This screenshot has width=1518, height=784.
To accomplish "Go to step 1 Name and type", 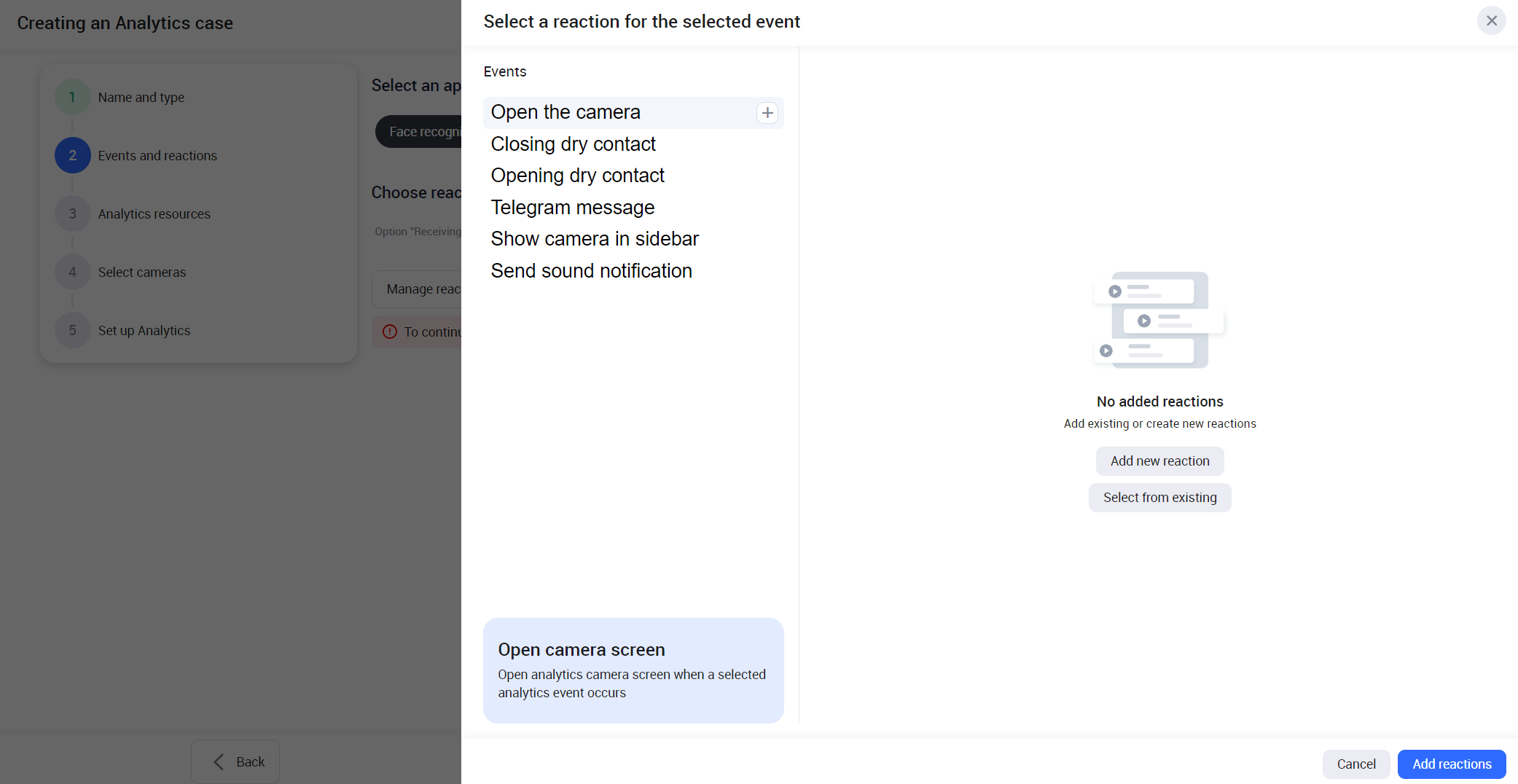I will (141, 98).
